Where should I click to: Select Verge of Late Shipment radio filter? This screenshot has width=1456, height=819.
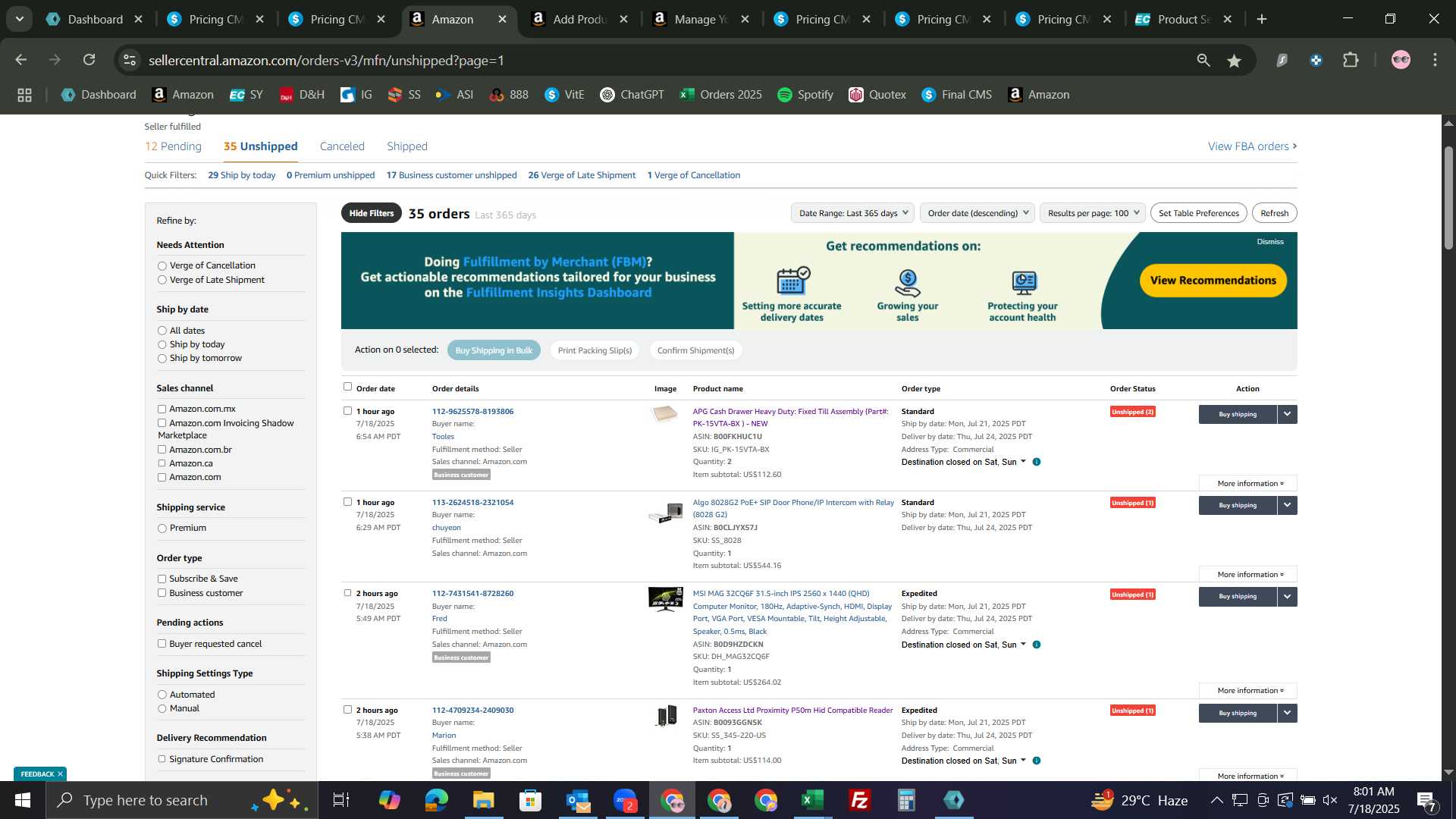(x=162, y=281)
